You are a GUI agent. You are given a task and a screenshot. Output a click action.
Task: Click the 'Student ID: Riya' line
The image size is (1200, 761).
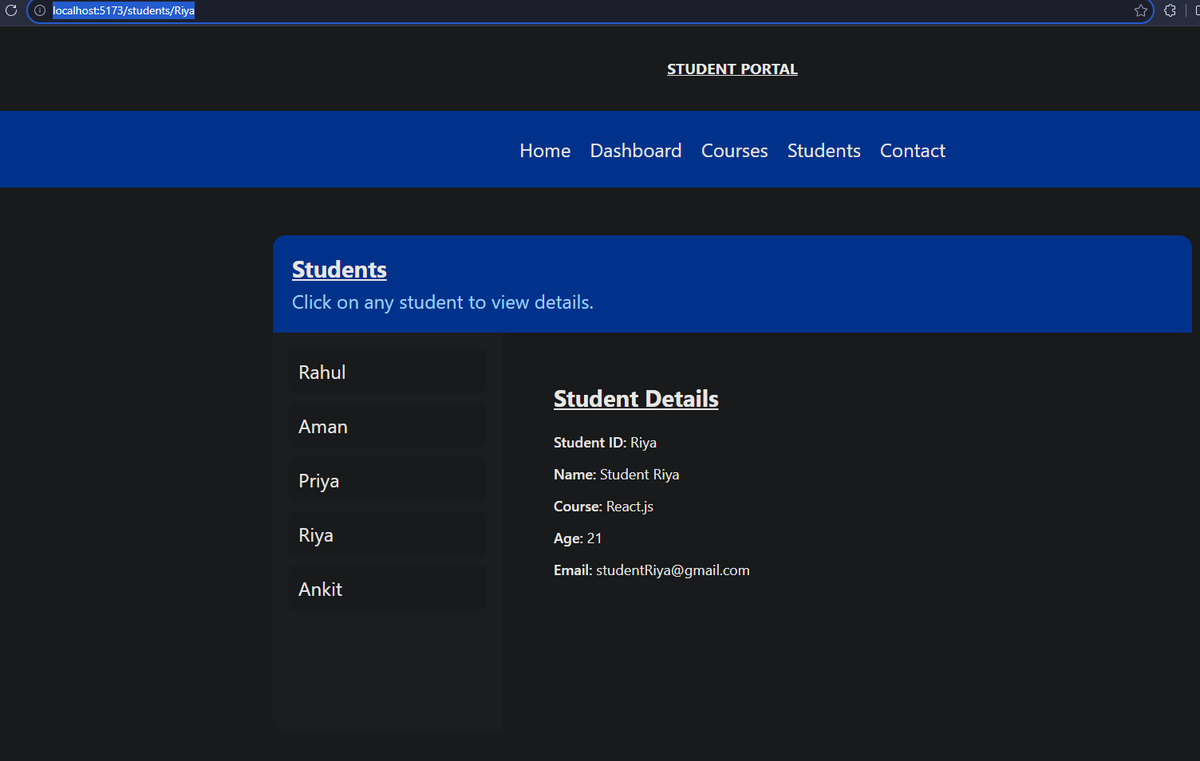[605, 442]
